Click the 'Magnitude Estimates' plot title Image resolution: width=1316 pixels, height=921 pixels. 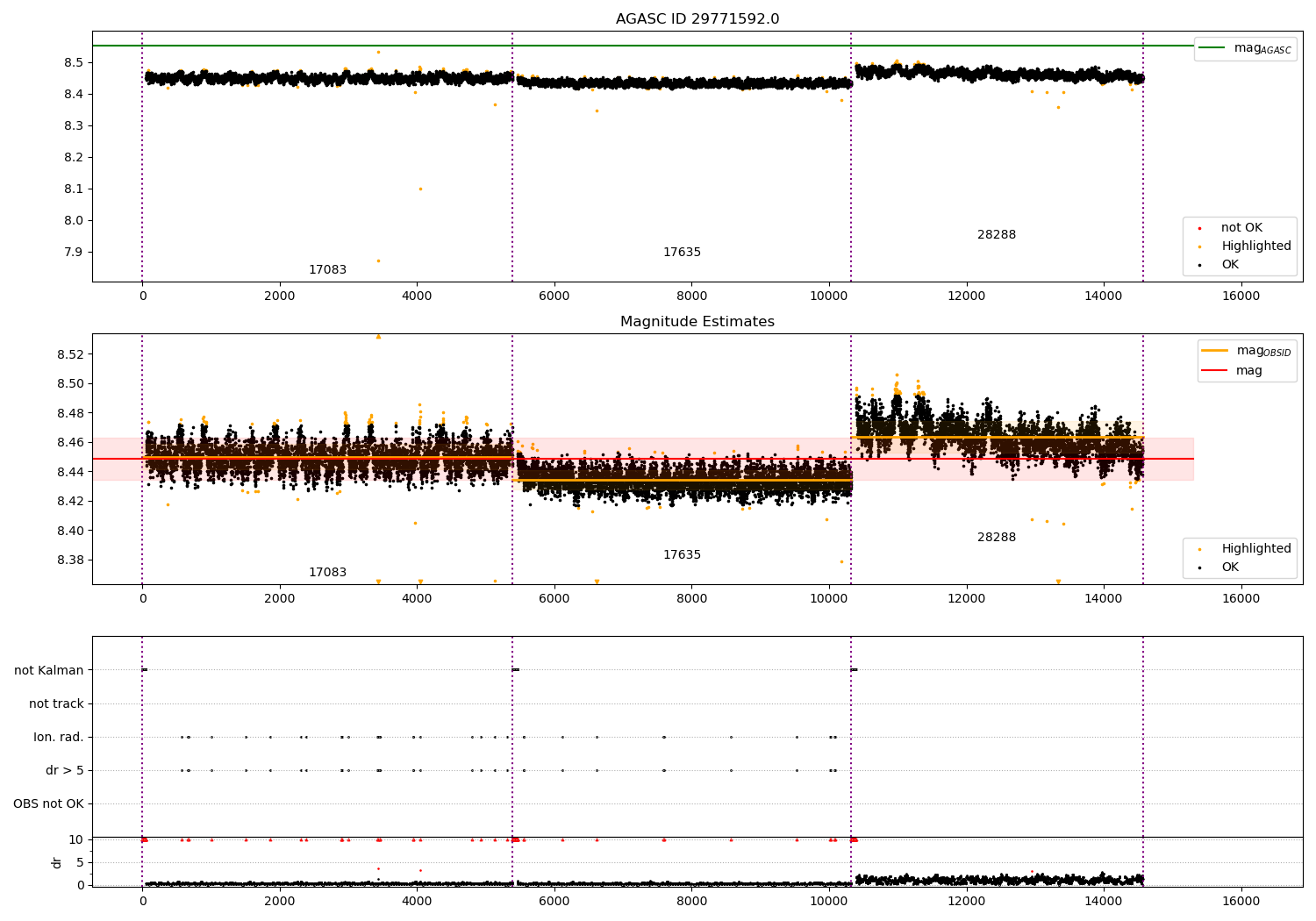[x=697, y=322]
